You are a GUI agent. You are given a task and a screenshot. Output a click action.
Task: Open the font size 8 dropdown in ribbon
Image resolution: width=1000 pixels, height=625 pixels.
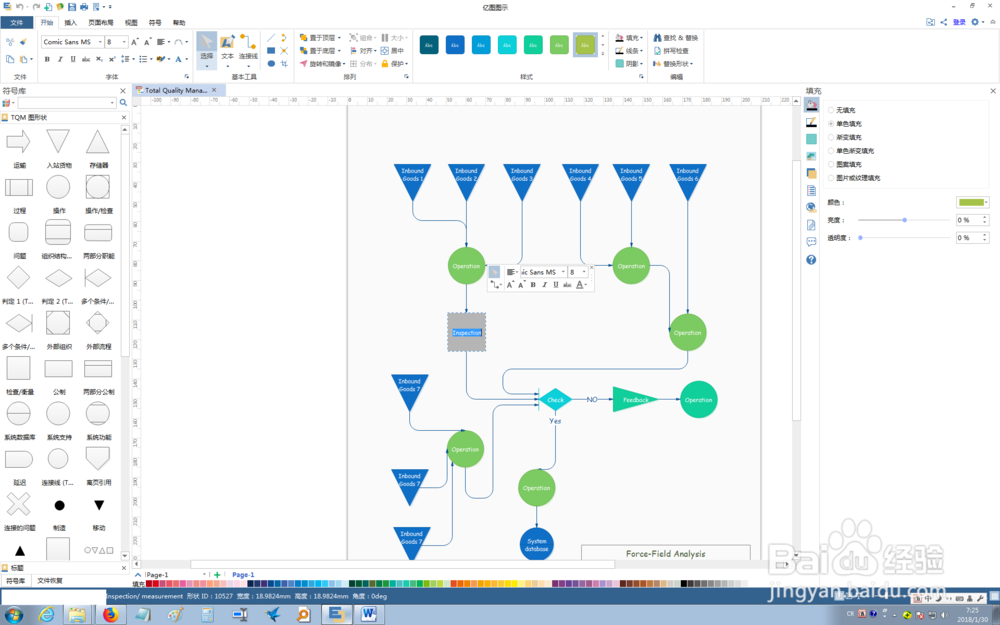(124, 42)
